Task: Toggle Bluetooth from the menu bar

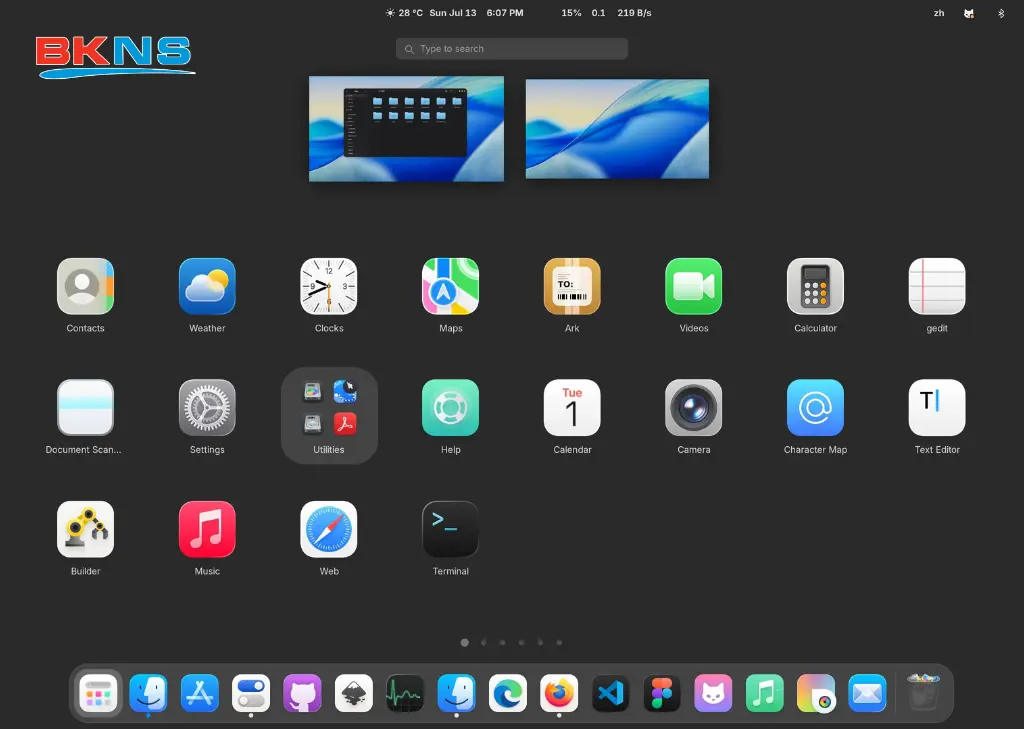Action: 1001,13
